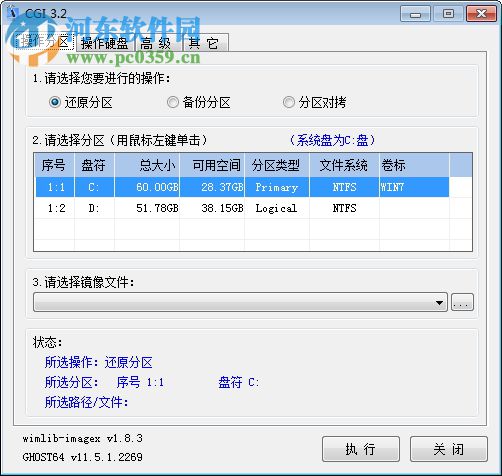Close the CGI 3.2 window via title bar X
This screenshot has width=502, height=476.
coord(481,14)
